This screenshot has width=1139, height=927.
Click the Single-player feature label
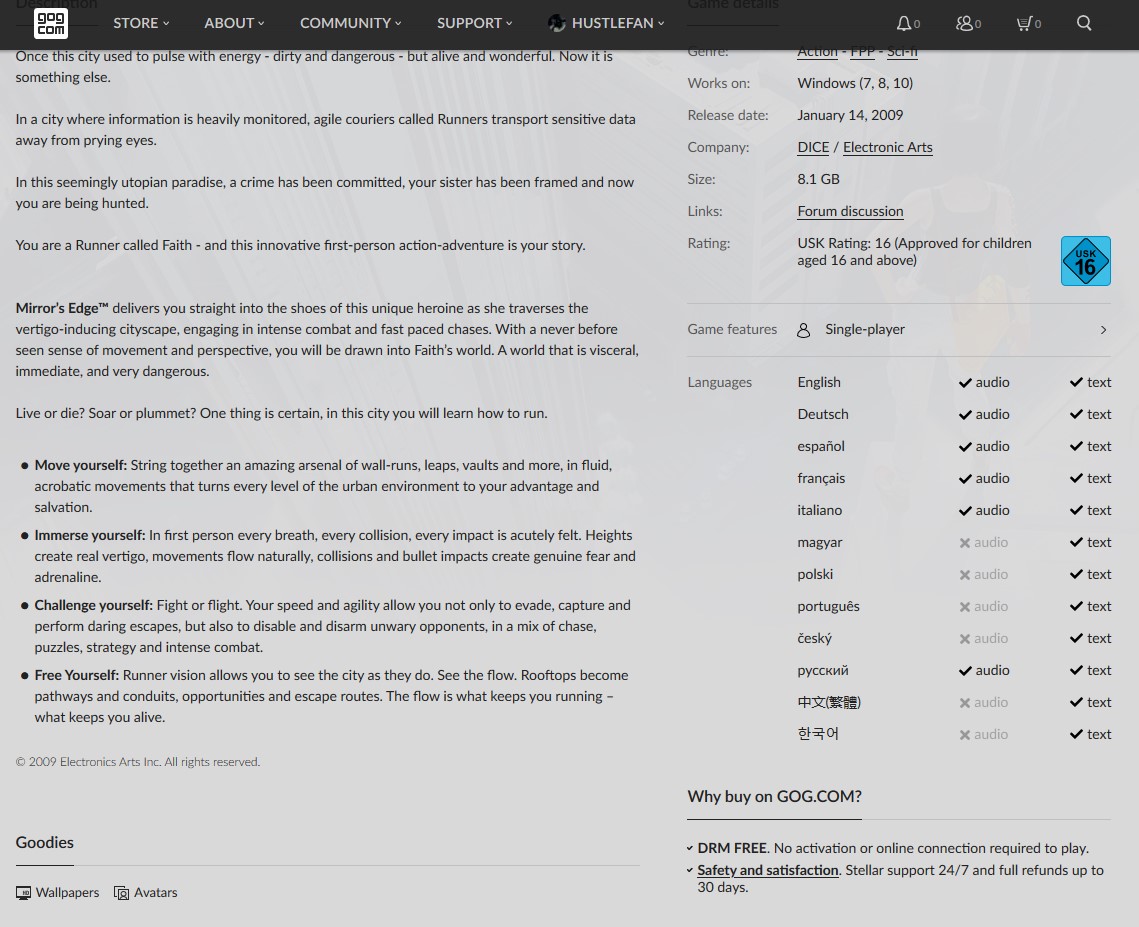tap(864, 330)
